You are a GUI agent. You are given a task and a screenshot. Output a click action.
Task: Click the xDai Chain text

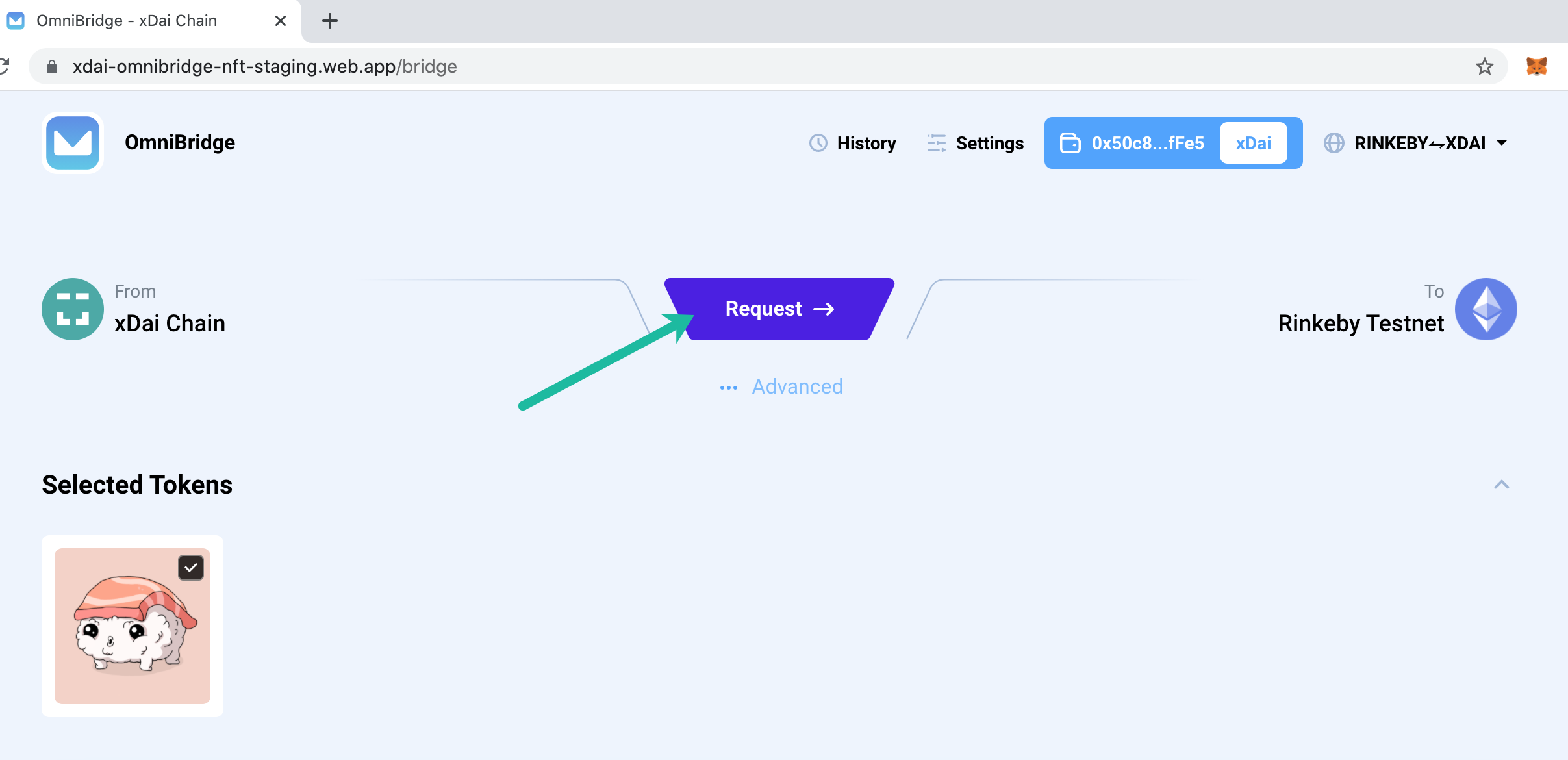coord(170,323)
